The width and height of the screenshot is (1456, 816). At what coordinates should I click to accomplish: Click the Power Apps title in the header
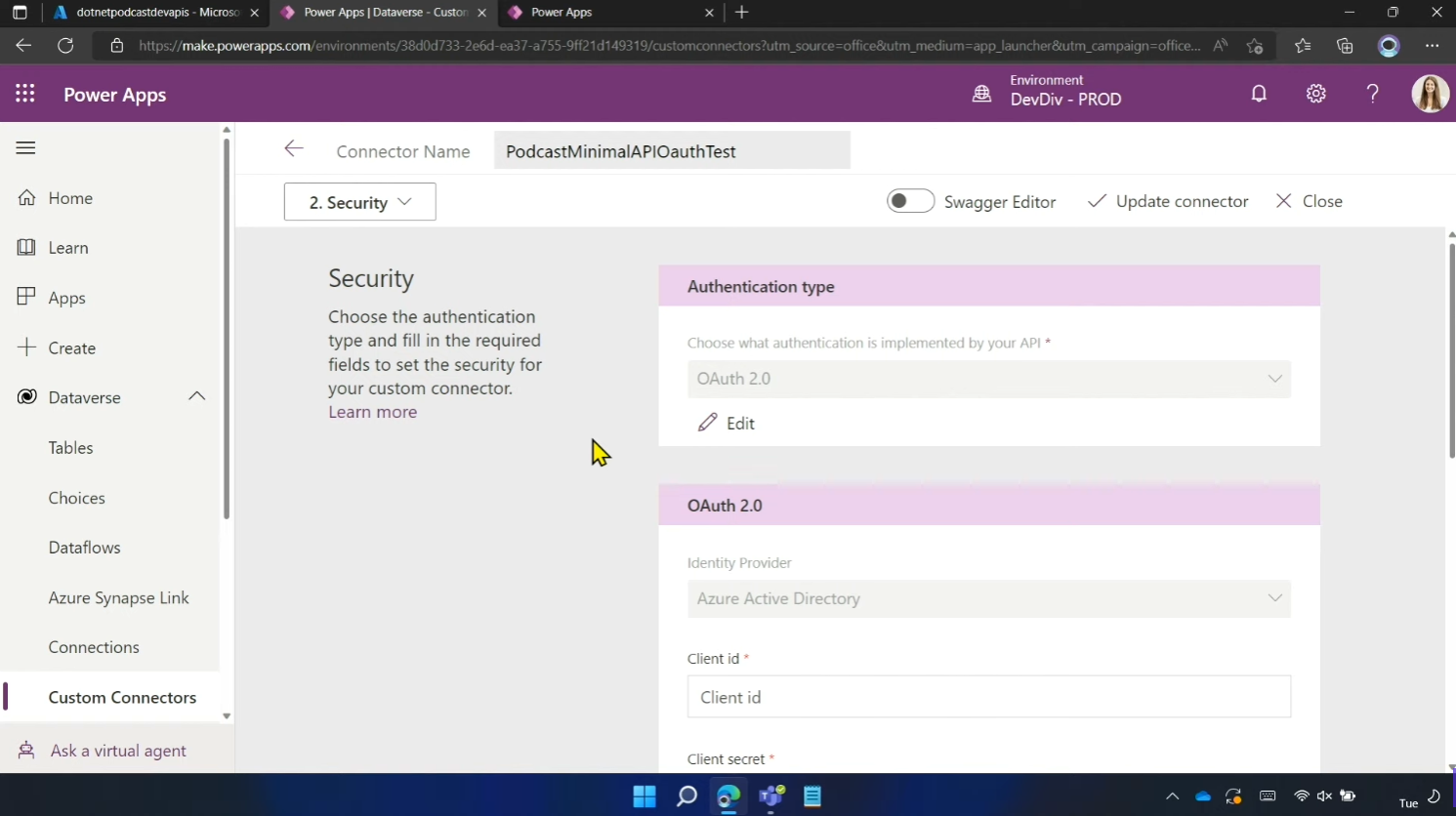tap(115, 95)
